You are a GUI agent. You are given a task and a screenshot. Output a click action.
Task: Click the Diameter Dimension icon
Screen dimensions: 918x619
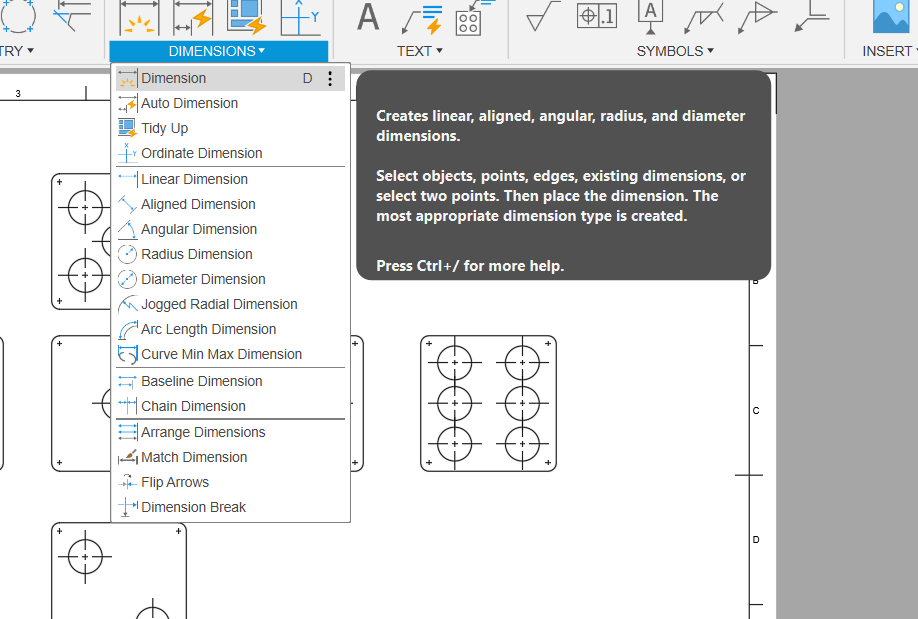(127, 279)
